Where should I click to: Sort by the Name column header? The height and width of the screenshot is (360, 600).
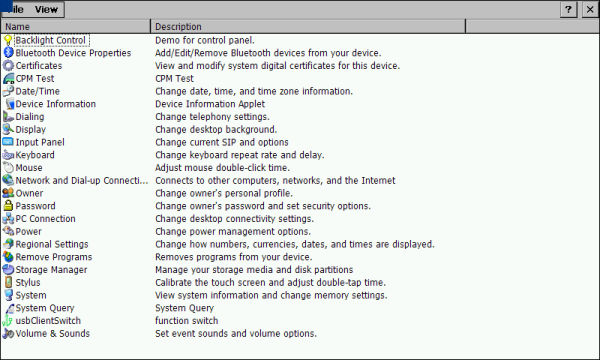(76, 27)
